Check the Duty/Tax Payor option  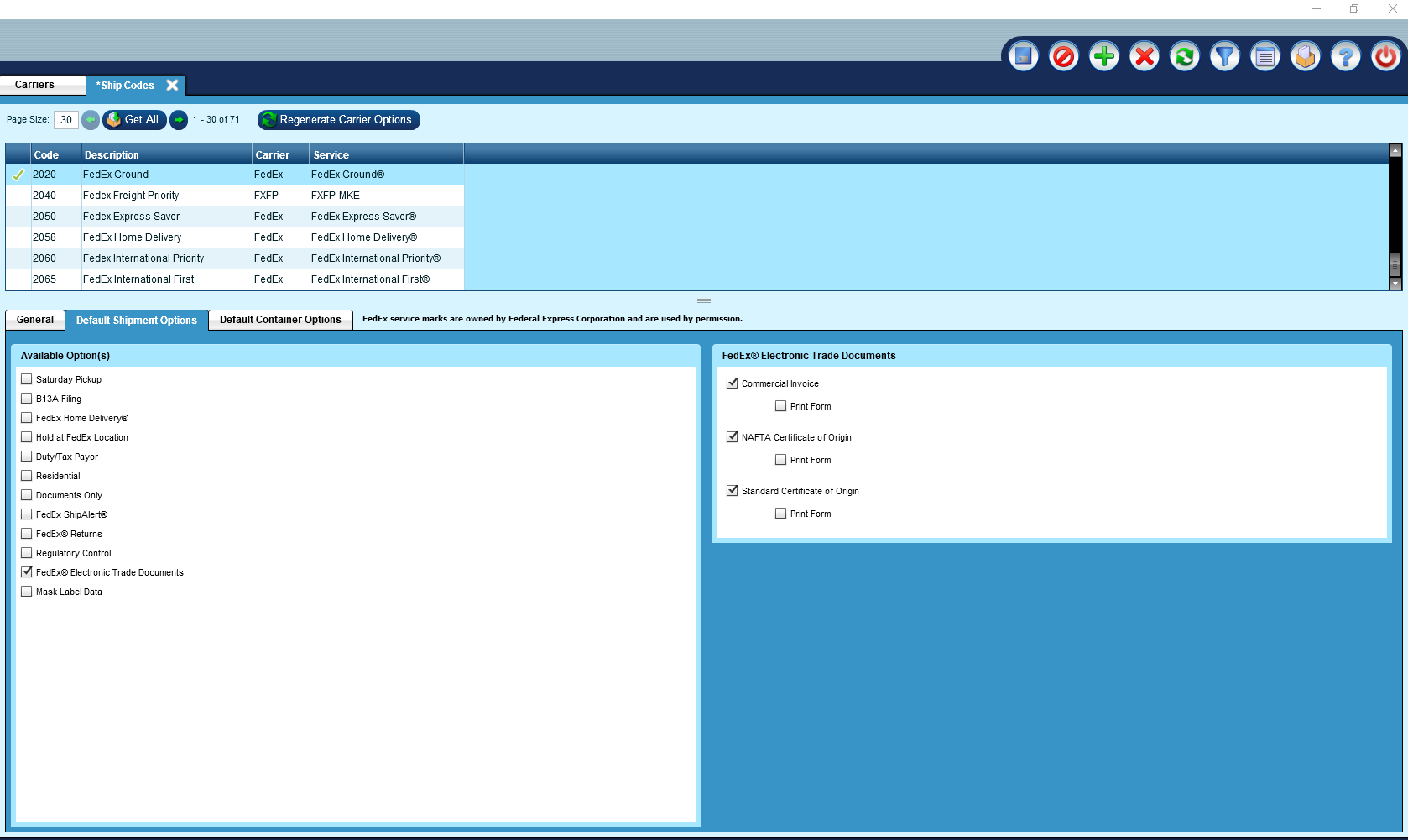coord(27,457)
